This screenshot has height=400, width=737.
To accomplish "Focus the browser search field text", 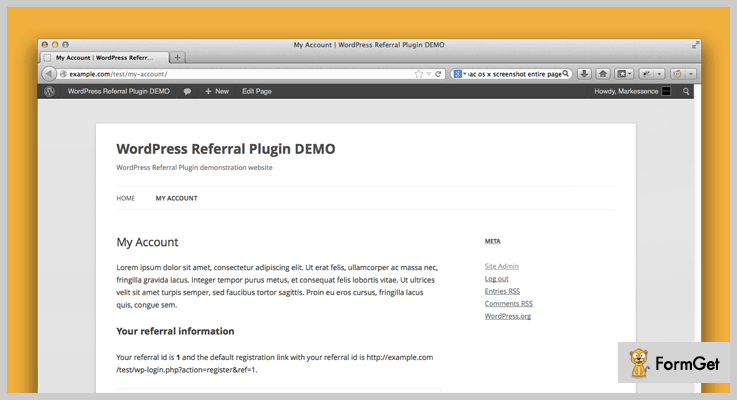I will [514, 74].
